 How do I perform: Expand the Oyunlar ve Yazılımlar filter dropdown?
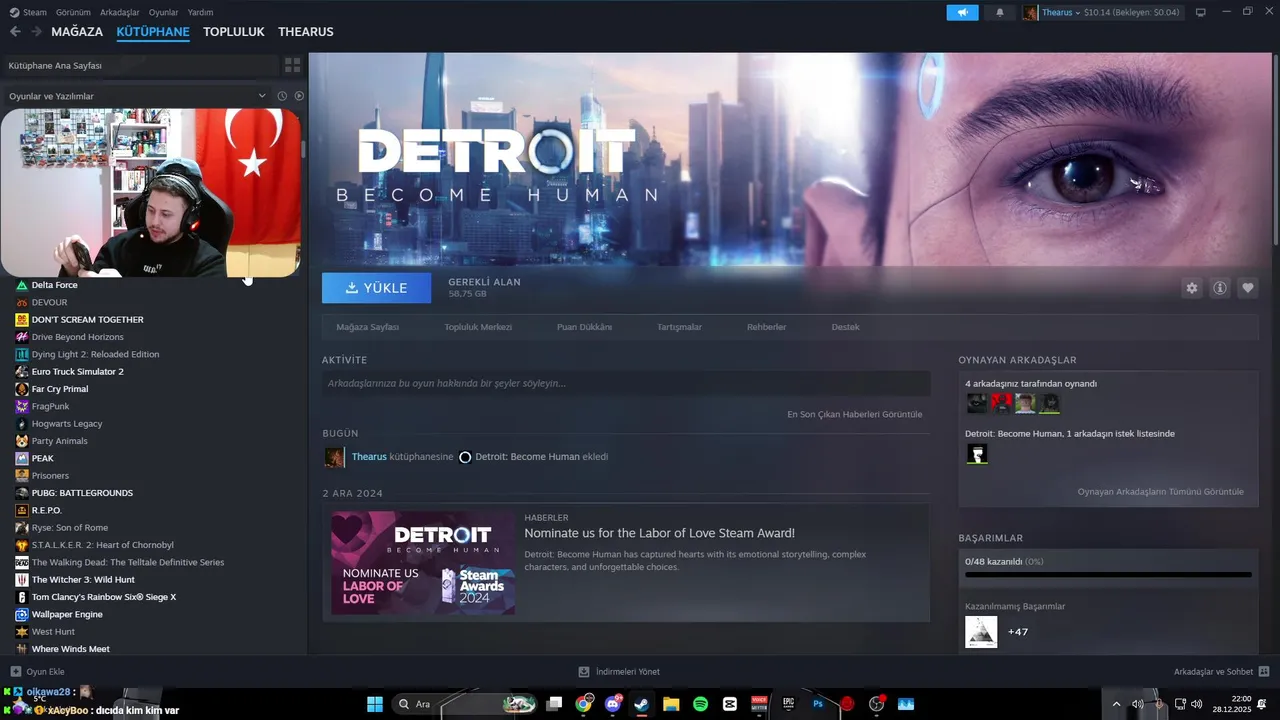262,96
